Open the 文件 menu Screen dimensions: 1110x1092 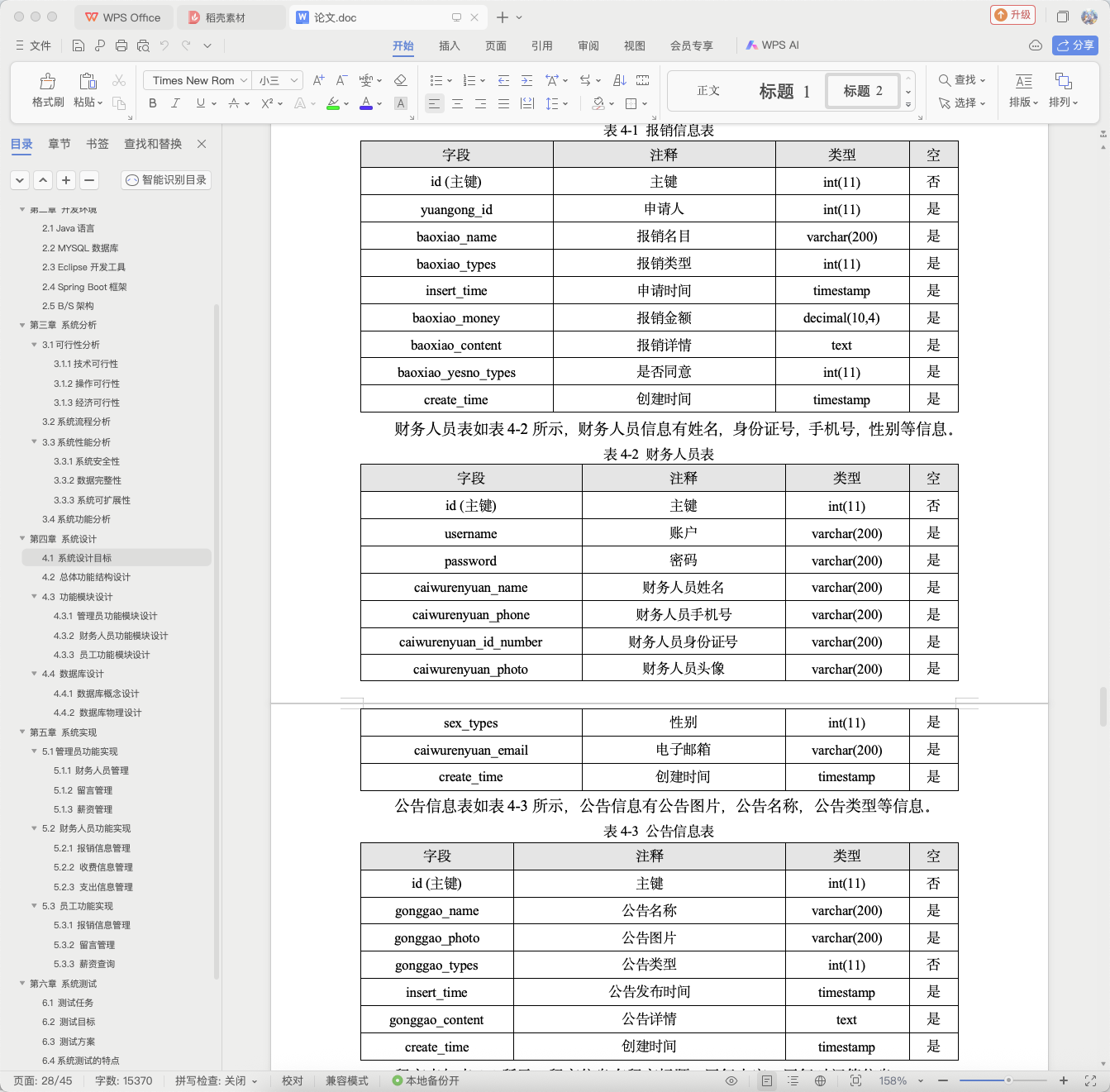coord(33,45)
